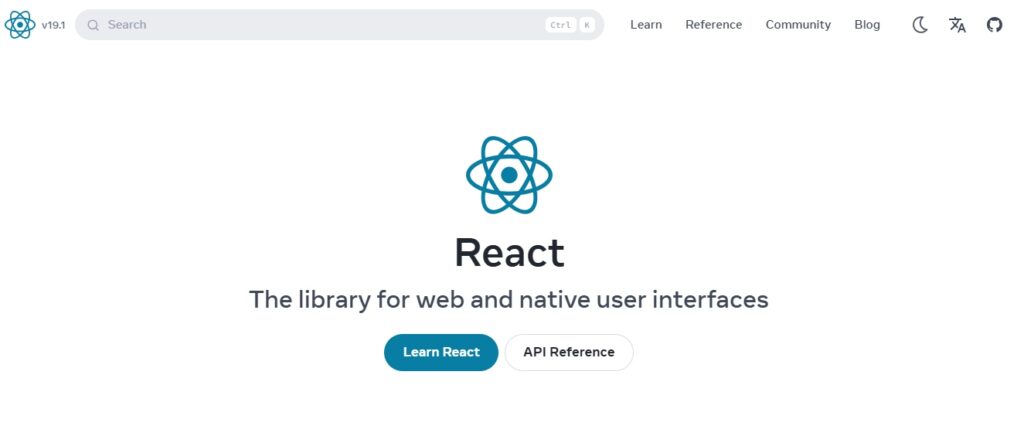Image resolution: width=1024 pixels, height=426 pixels.
Task: Toggle dark mode with the moon icon
Action: click(920, 25)
